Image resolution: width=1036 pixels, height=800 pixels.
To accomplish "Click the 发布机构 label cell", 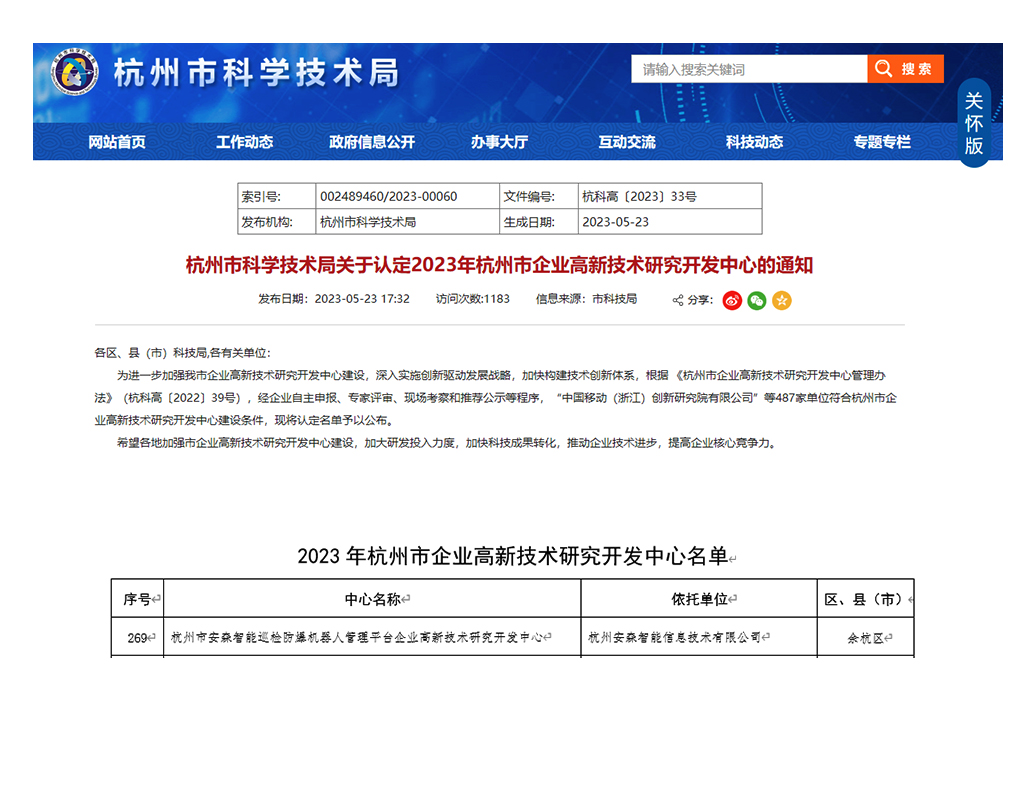I will point(277,222).
